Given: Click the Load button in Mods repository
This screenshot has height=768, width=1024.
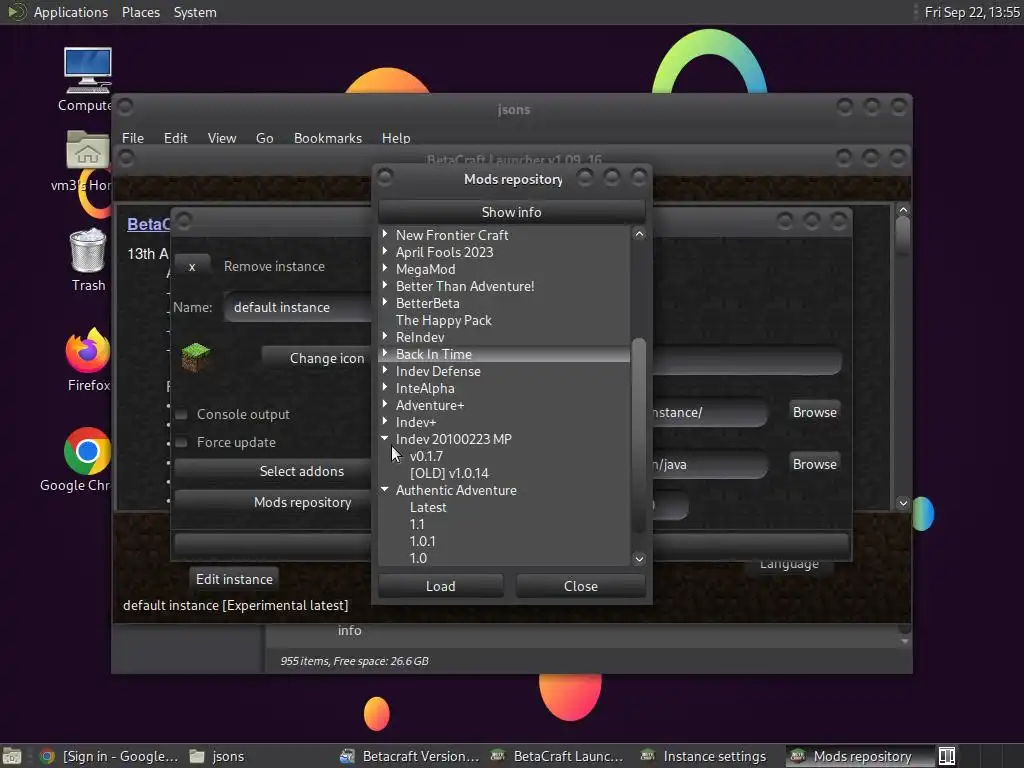Looking at the screenshot, I should [x=441, y=586].
